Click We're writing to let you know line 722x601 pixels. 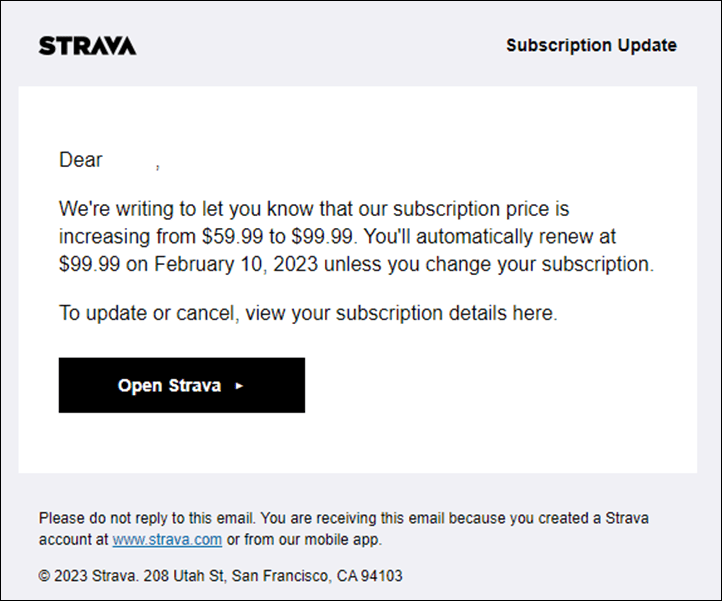314,209
